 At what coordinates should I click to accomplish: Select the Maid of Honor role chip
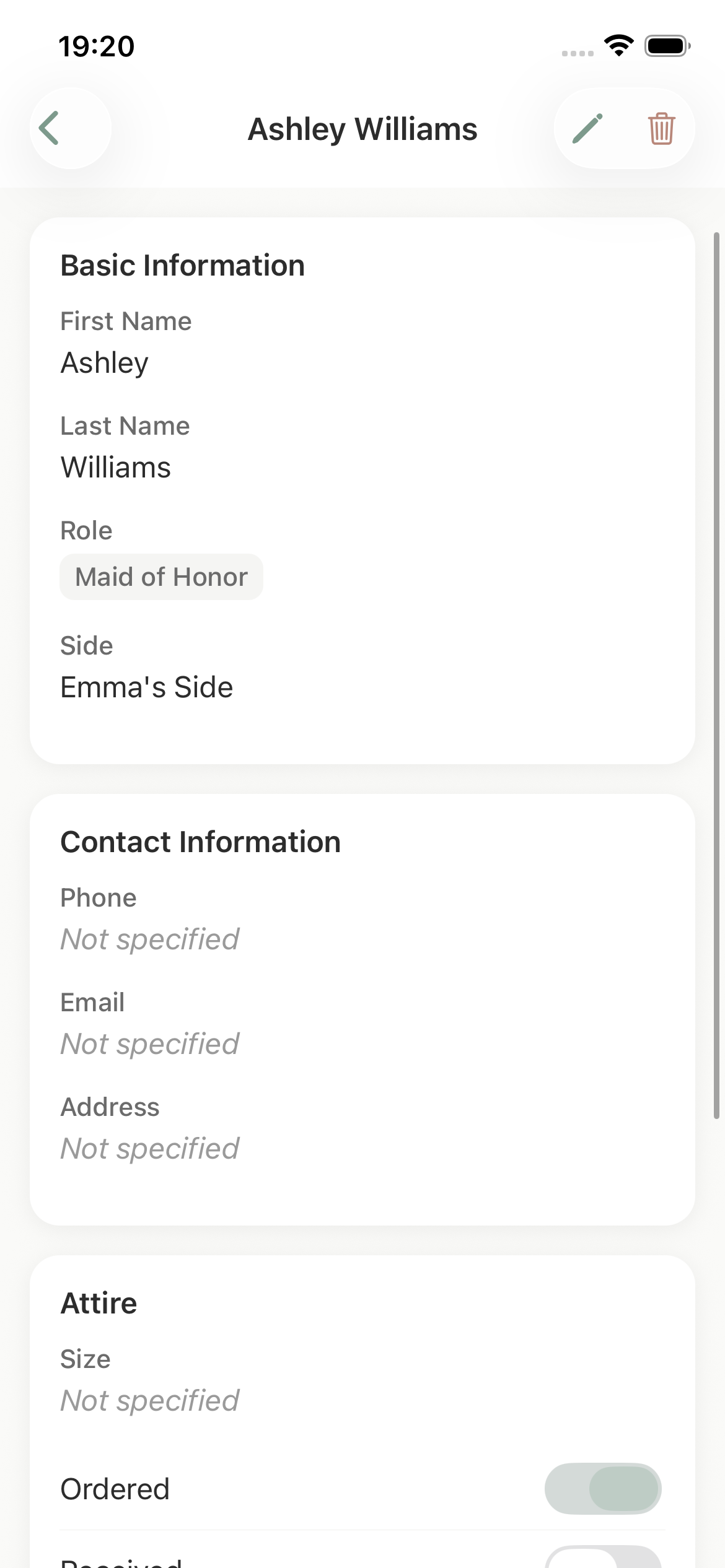pyautogui.click(x=161, y=577)
